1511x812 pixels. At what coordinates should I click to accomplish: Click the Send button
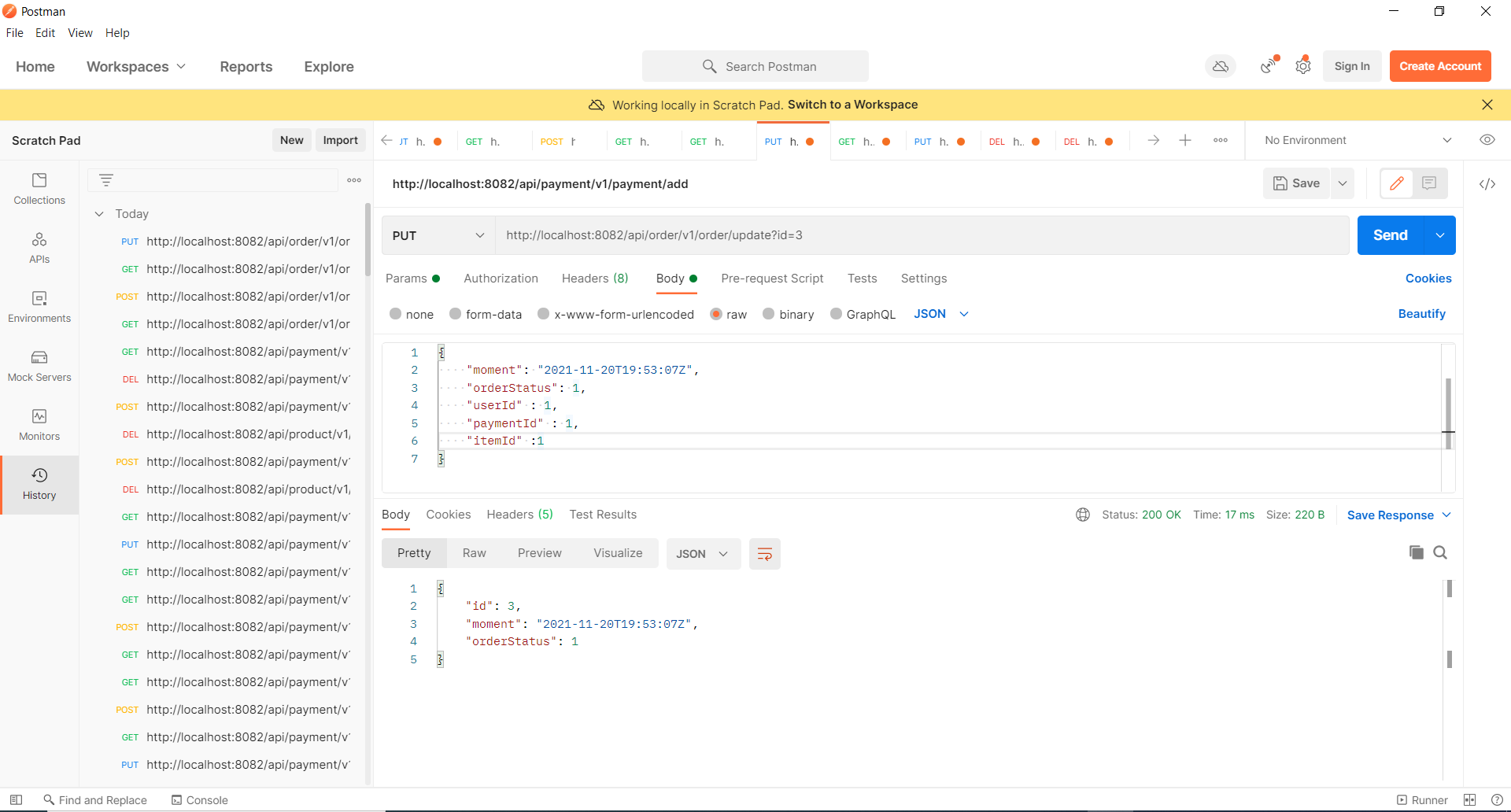click(x=1391, y=235)
